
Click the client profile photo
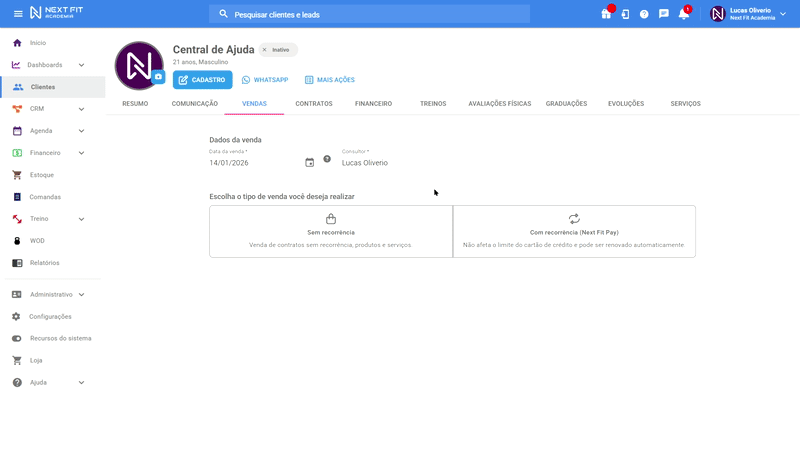[x=138, y=65]
